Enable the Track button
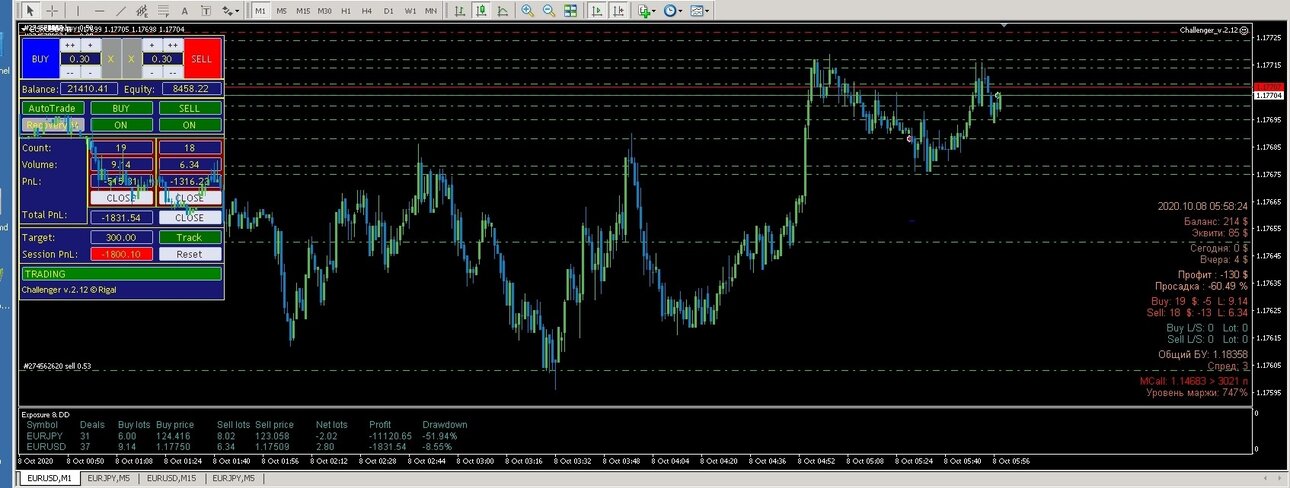The image size is (1290, 488). tap(189, 238)
